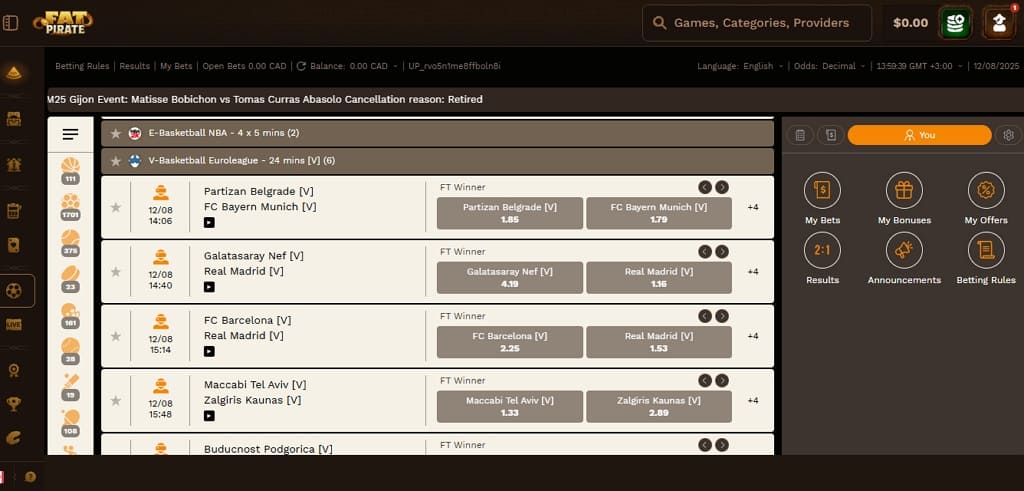Open the My Bonuses gift icon
This screenshot has width=1024, height=491.
[x=904, y=190]
